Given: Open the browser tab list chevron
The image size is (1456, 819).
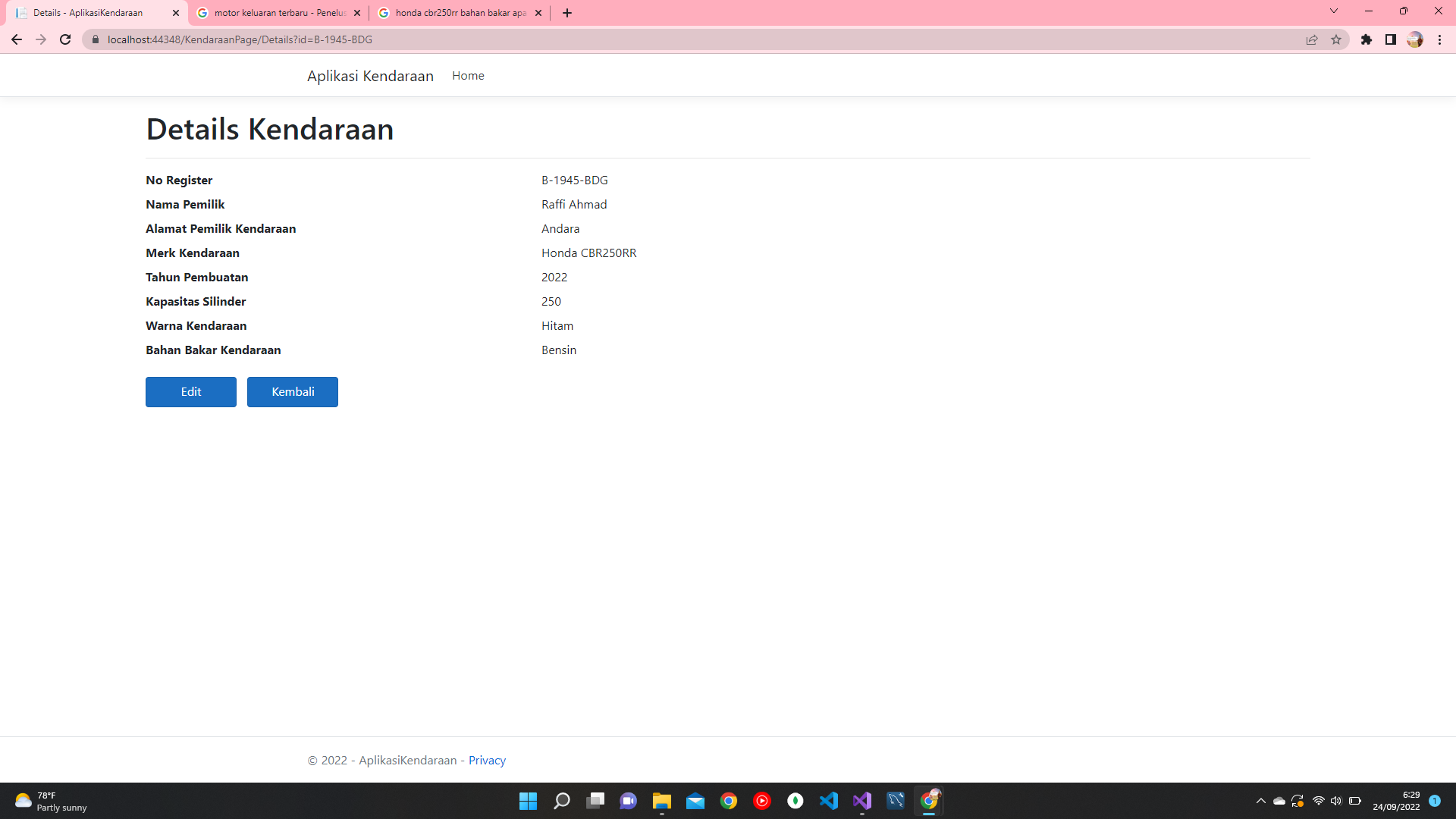Looking at the screenshot, I should [x=1333, y=11].
